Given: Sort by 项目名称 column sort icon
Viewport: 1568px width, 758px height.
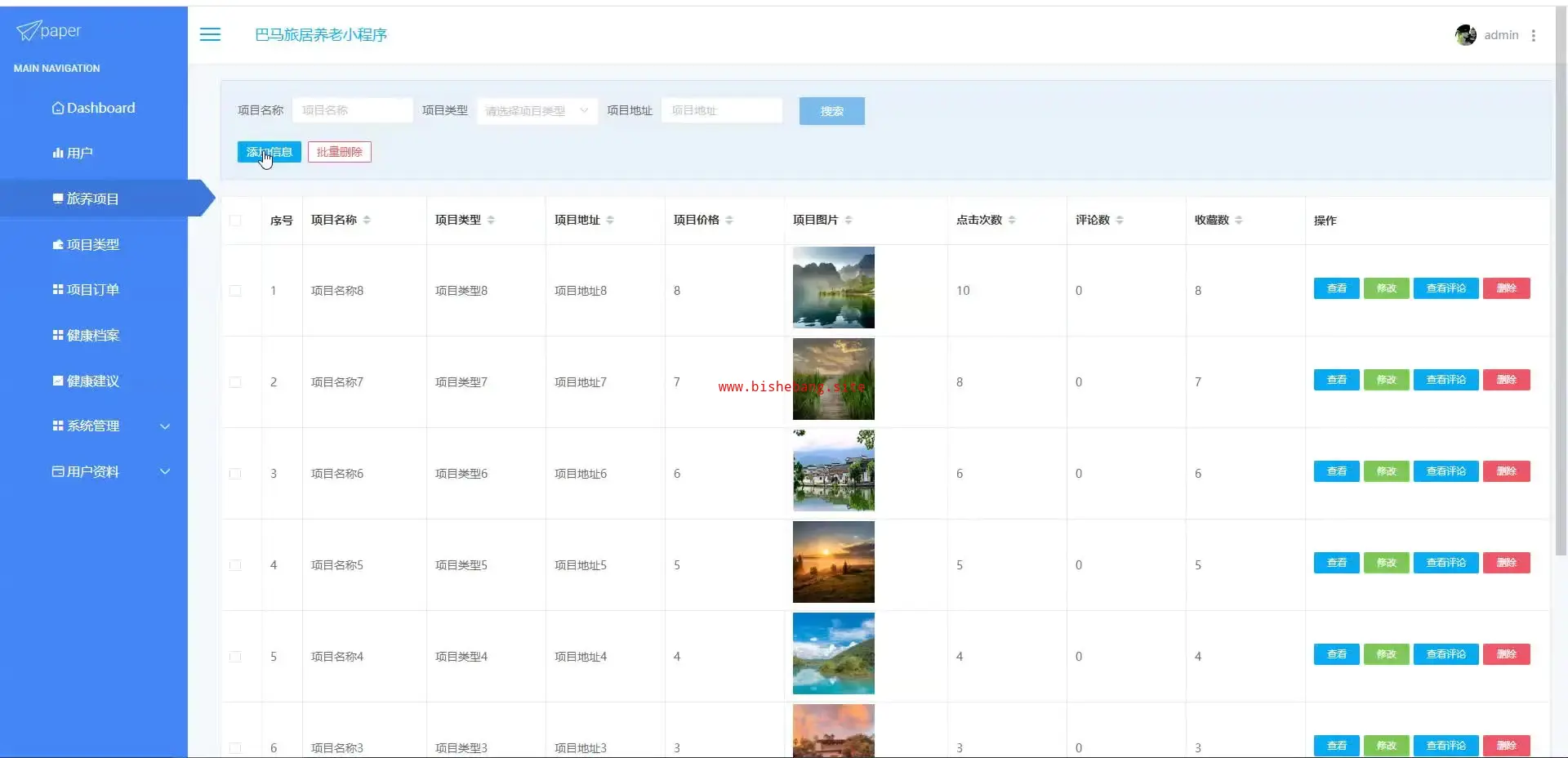Looking at the screenshot, I should click(367, 220).
